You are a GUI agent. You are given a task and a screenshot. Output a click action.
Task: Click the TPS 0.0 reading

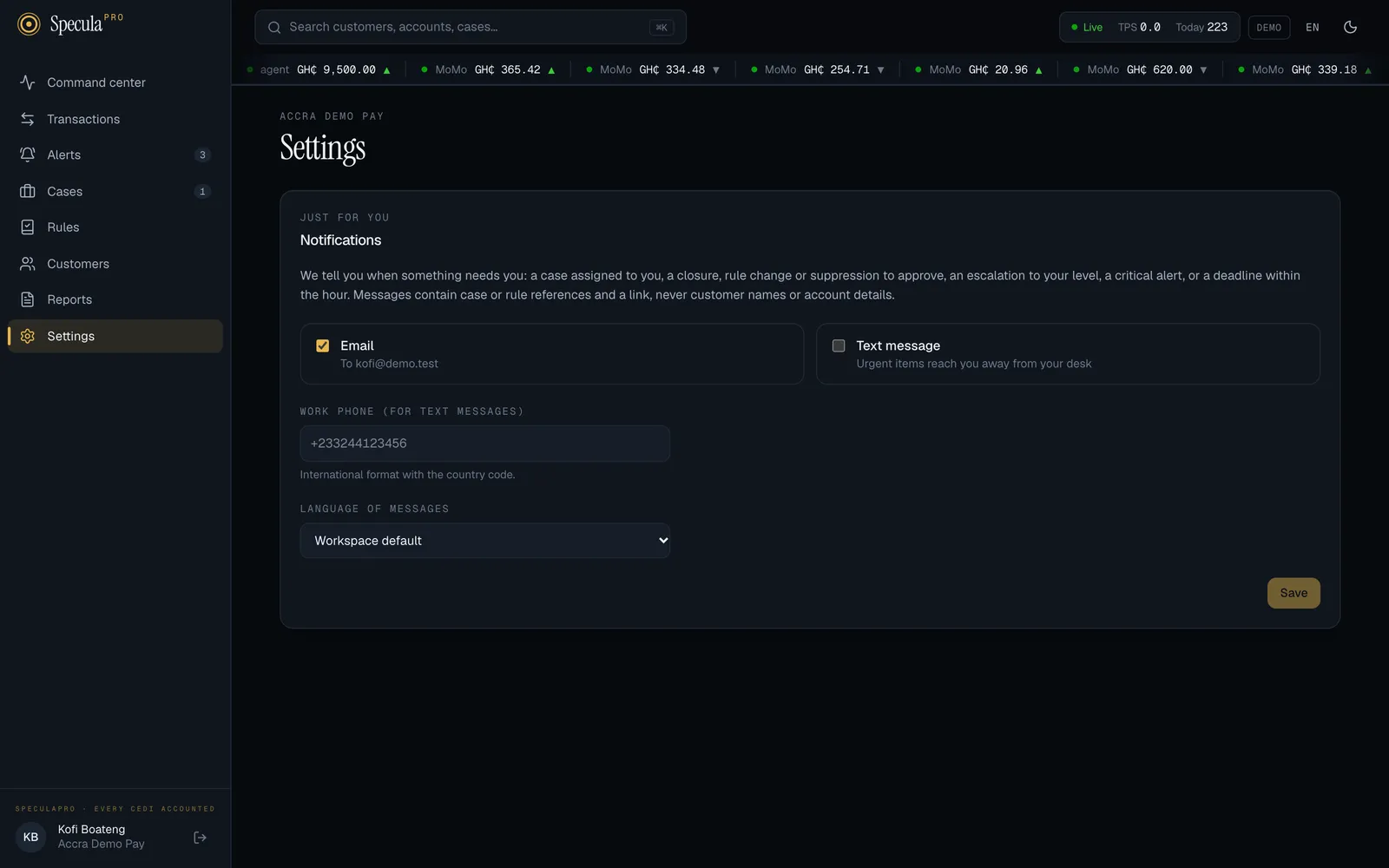click(x=1139, y=28)
